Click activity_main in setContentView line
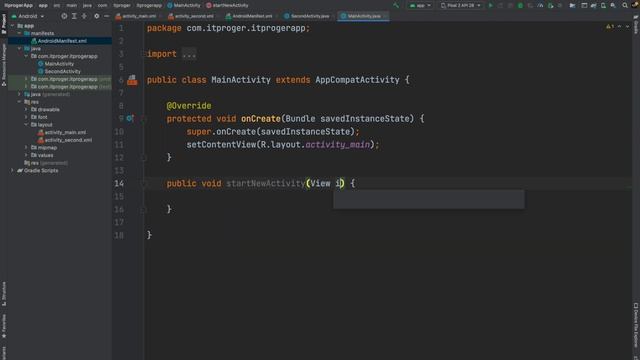This screenshot has width=640, height=360. (338, 144)
